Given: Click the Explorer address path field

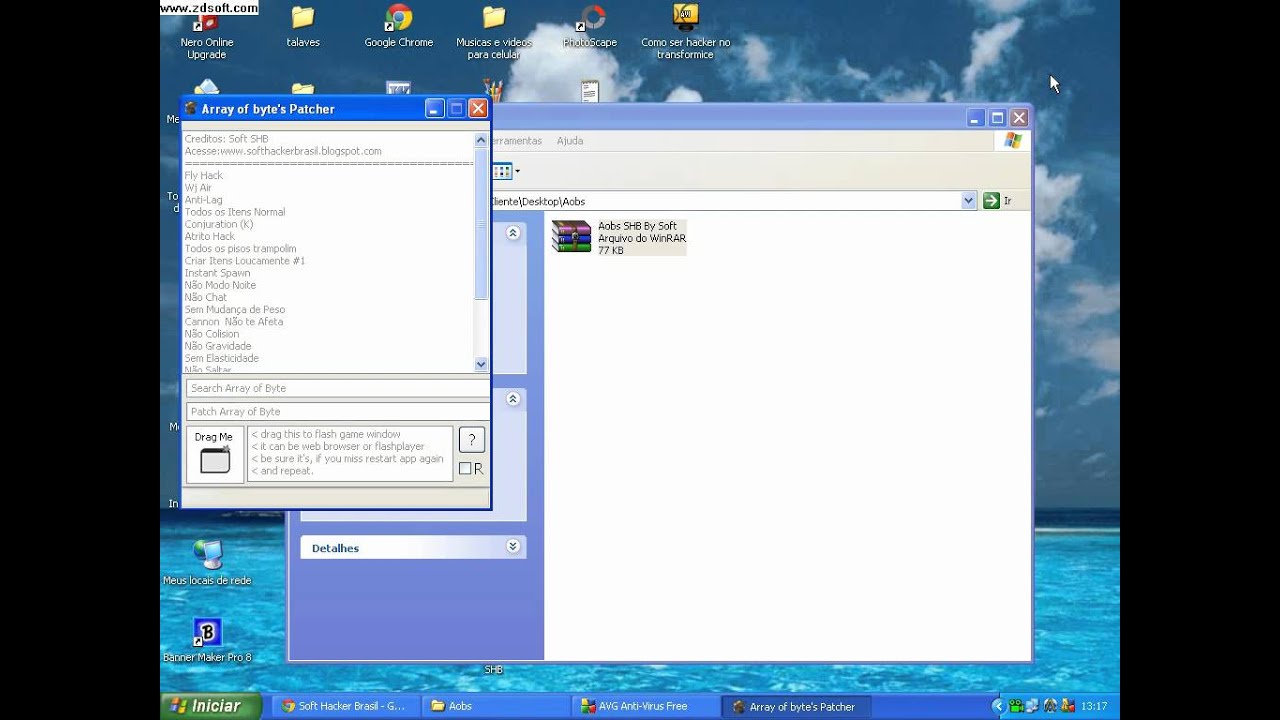Looking at the screenshot, I should coord(725,201).
